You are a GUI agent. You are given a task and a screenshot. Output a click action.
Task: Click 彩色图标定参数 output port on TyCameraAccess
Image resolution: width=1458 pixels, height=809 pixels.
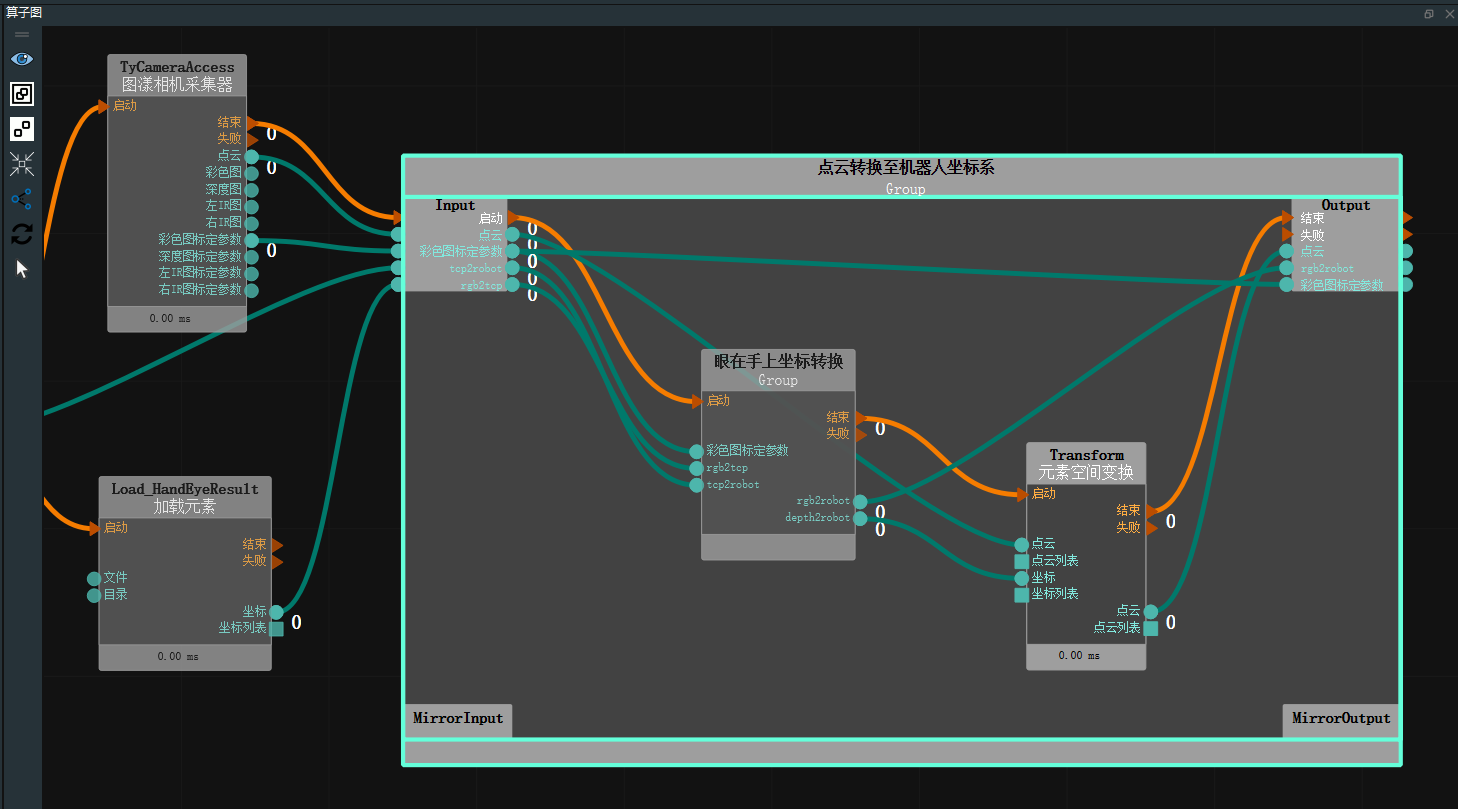pyautogui.click(x=252, y=240)
